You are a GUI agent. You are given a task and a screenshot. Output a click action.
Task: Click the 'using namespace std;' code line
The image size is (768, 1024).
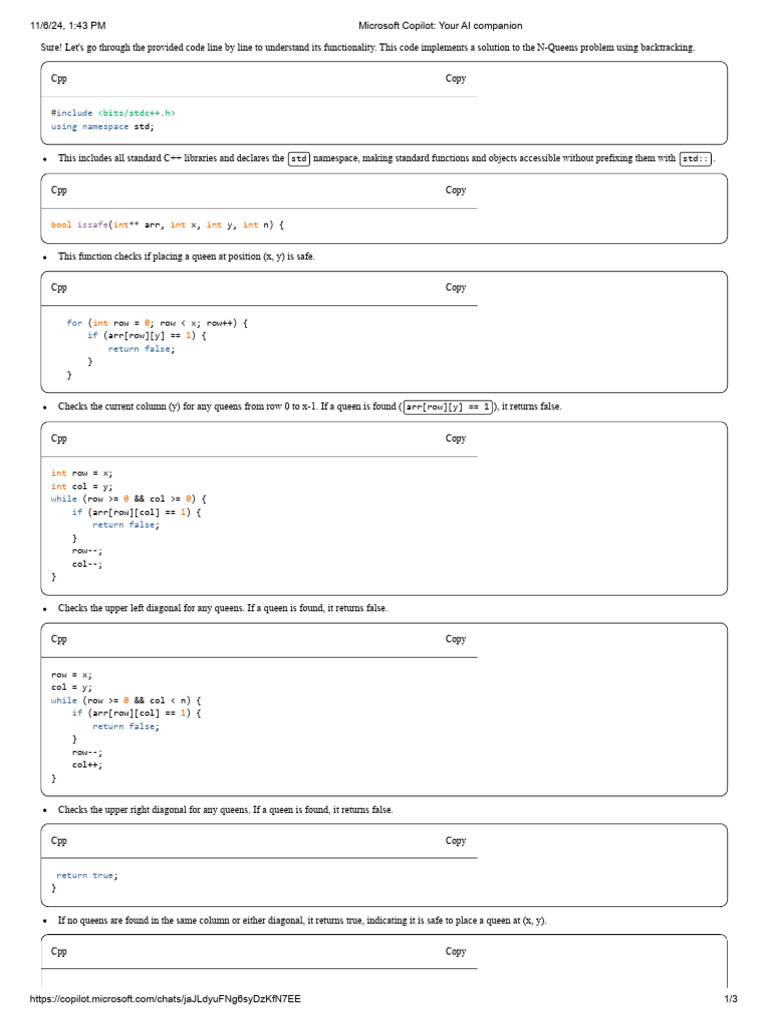(103, 126)
